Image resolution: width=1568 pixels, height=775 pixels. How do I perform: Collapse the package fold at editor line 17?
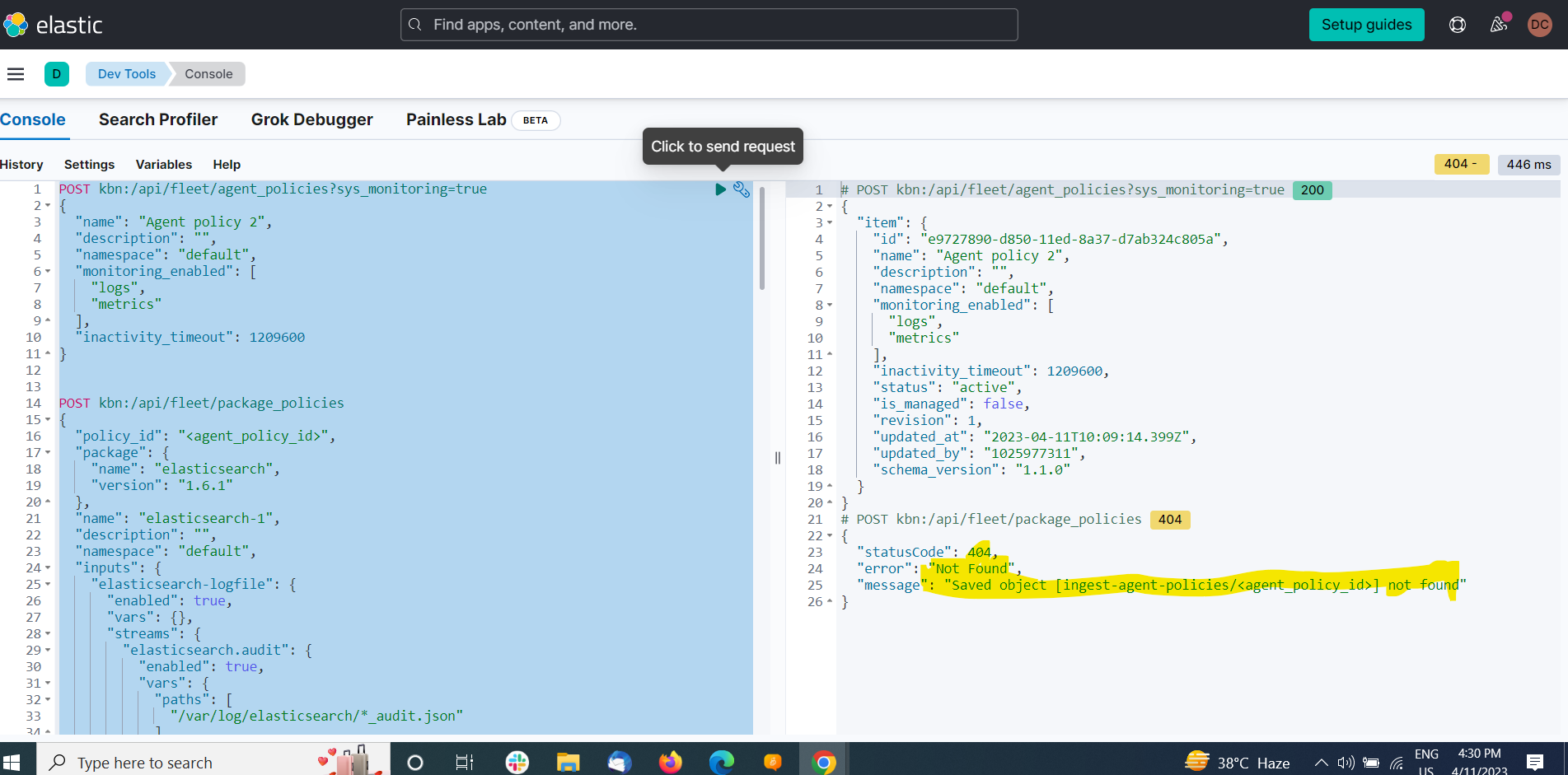coord(48,453)
